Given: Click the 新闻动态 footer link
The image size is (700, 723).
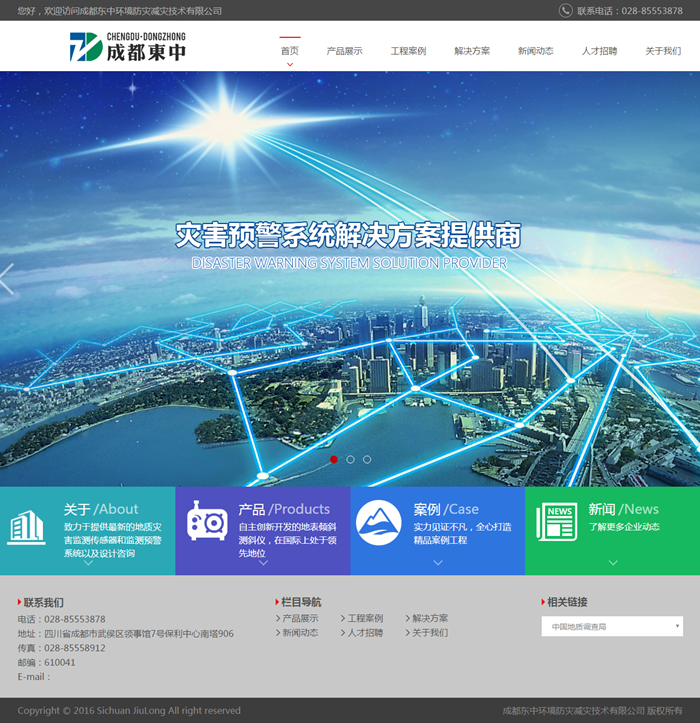Looking at the screenshot, I should (x=300, y=633).
